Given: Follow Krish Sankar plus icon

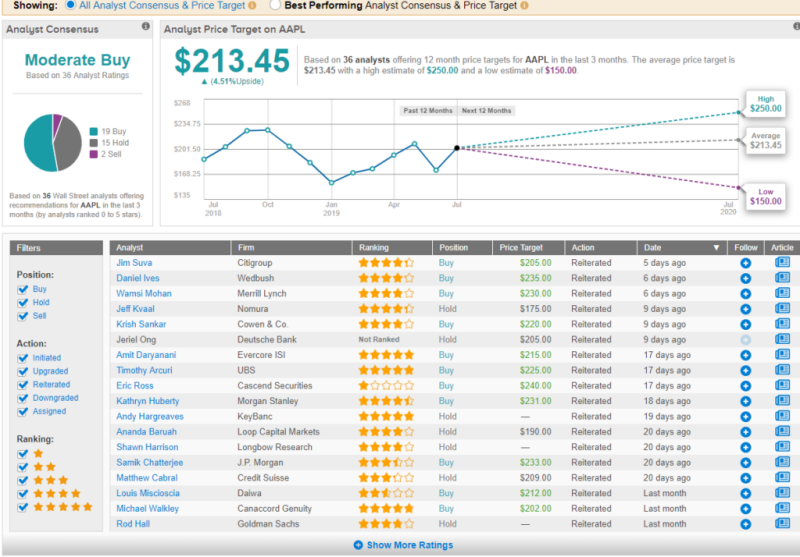Looking at the screenshot, I should coord(745,324).
